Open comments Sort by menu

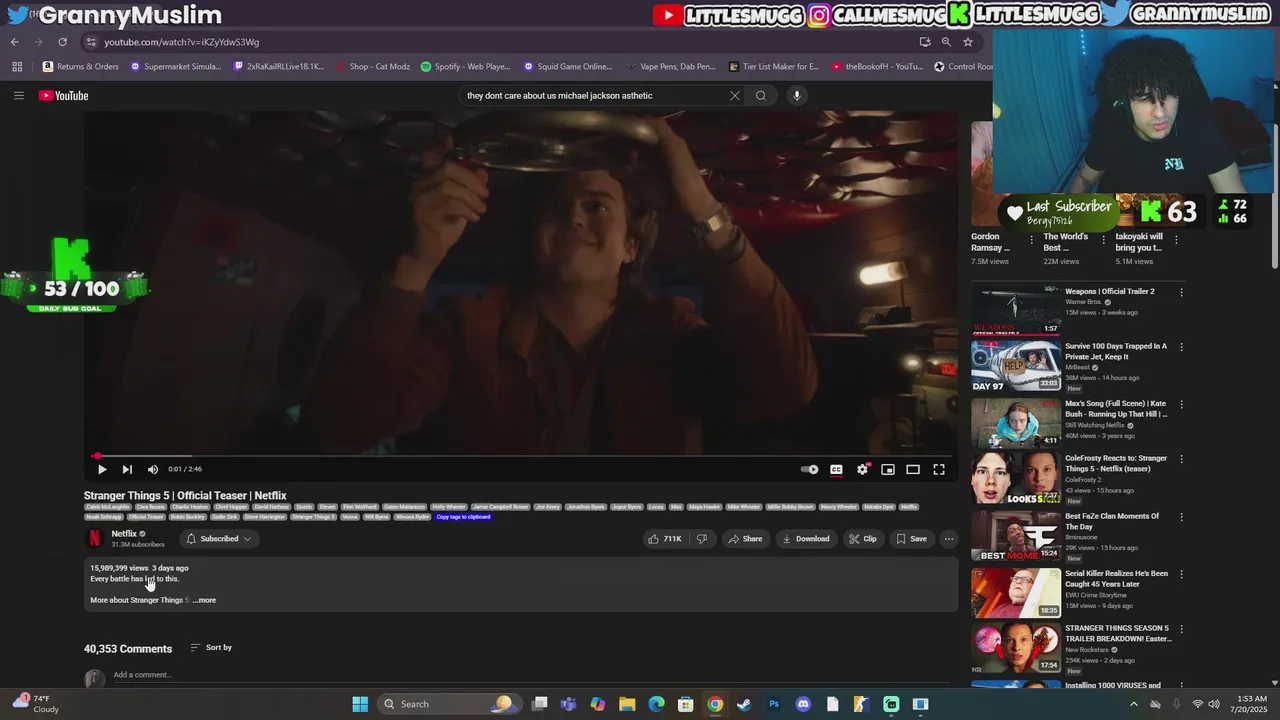211,648
